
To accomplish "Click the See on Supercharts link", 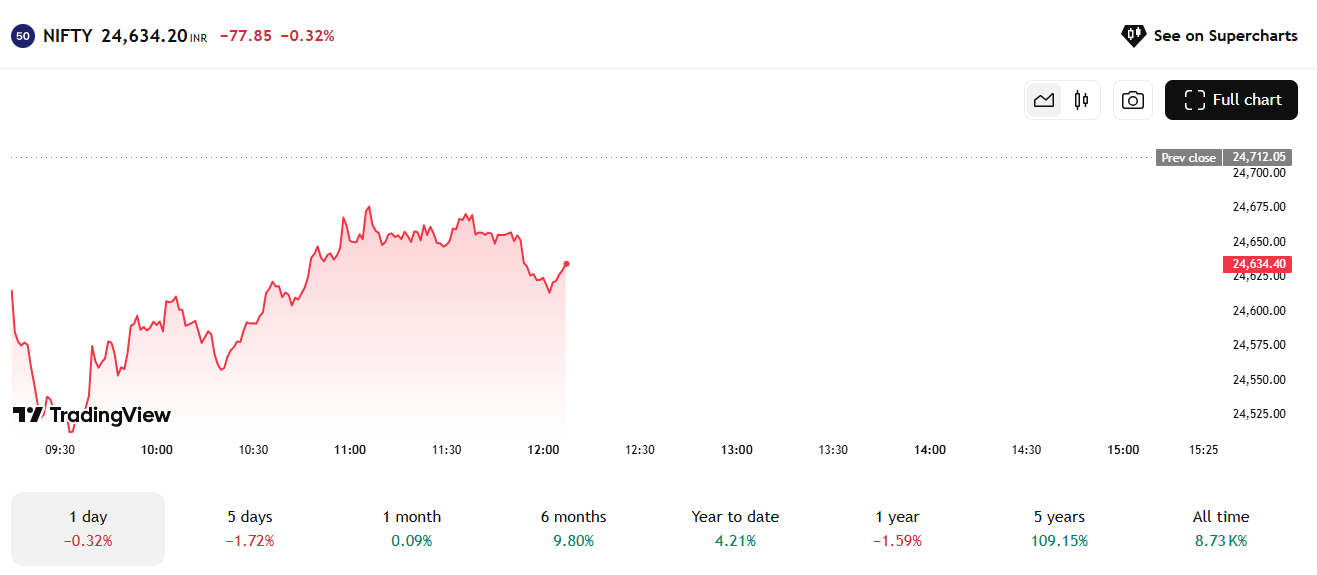I will coord(1210,36).
